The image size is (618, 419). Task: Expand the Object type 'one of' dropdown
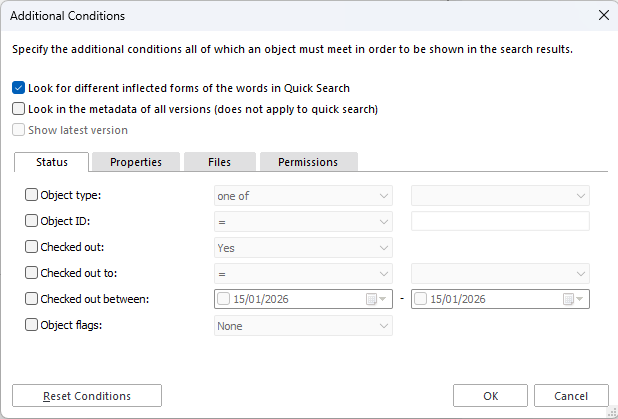[303, 196]
